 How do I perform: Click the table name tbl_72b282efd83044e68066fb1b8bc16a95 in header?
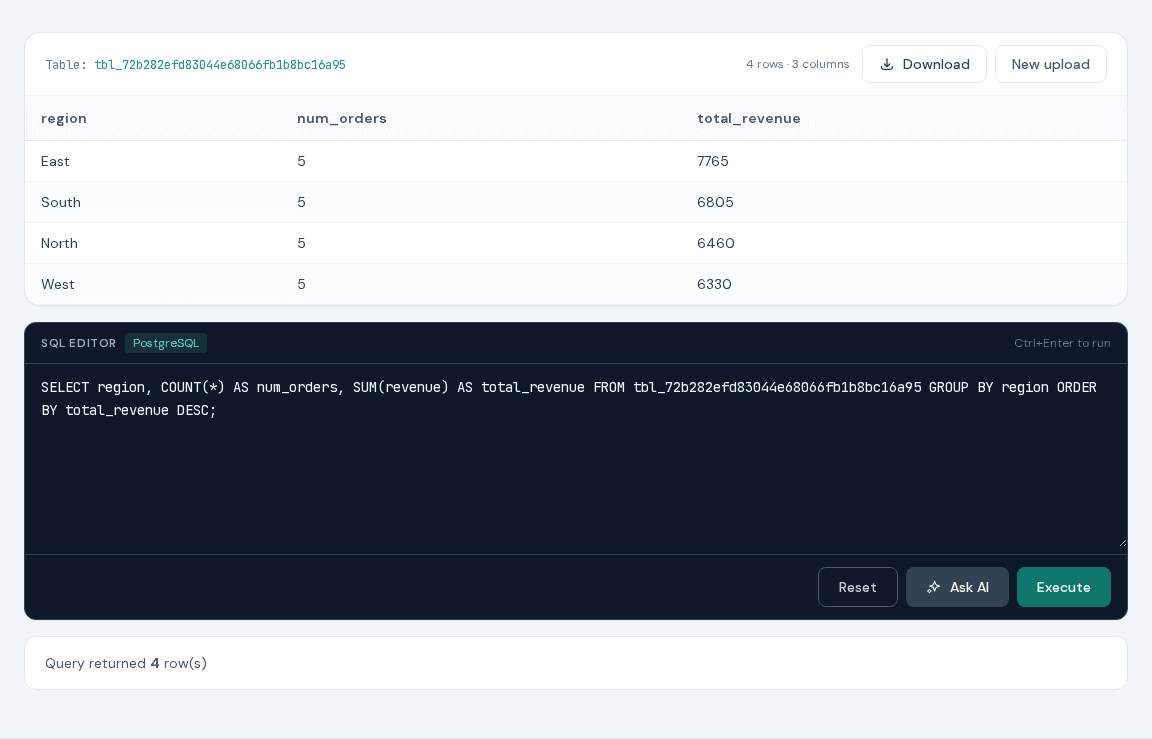pyautogui.click(x=220, y=65)
